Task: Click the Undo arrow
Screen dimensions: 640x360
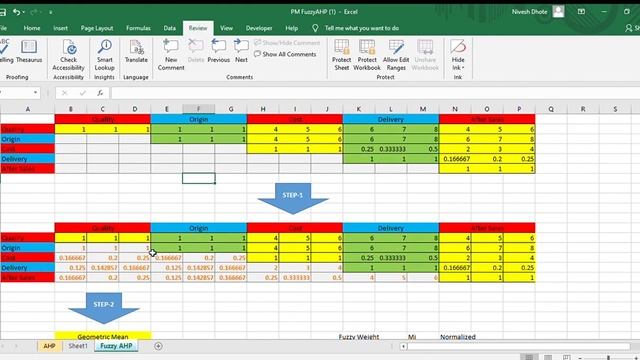Action: (16, 12)
